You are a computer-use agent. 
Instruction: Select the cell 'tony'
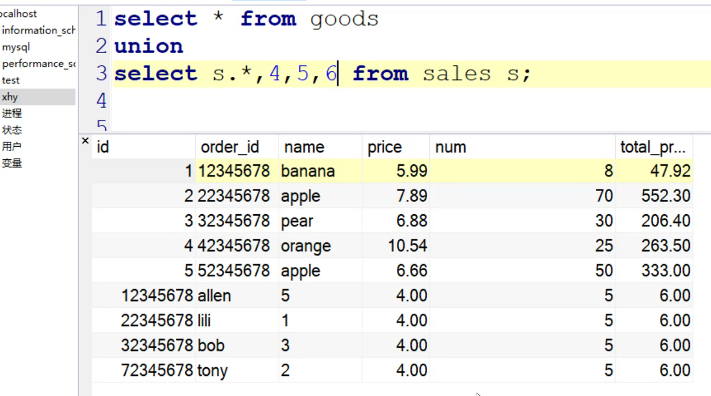click(237, 371)
